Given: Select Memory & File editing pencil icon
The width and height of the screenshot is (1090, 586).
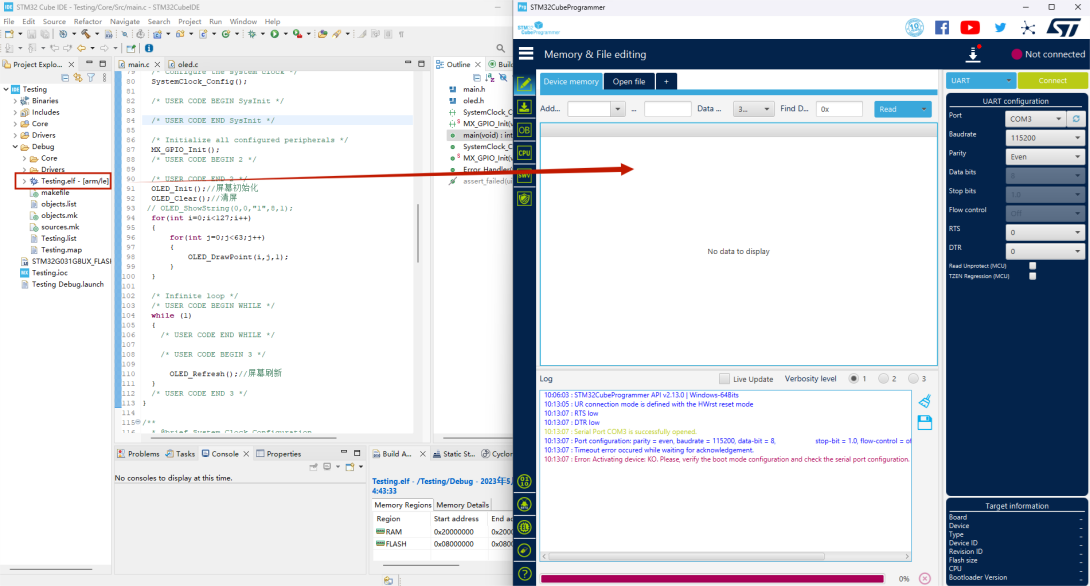Looking at the screenshot, I should 525,84.
